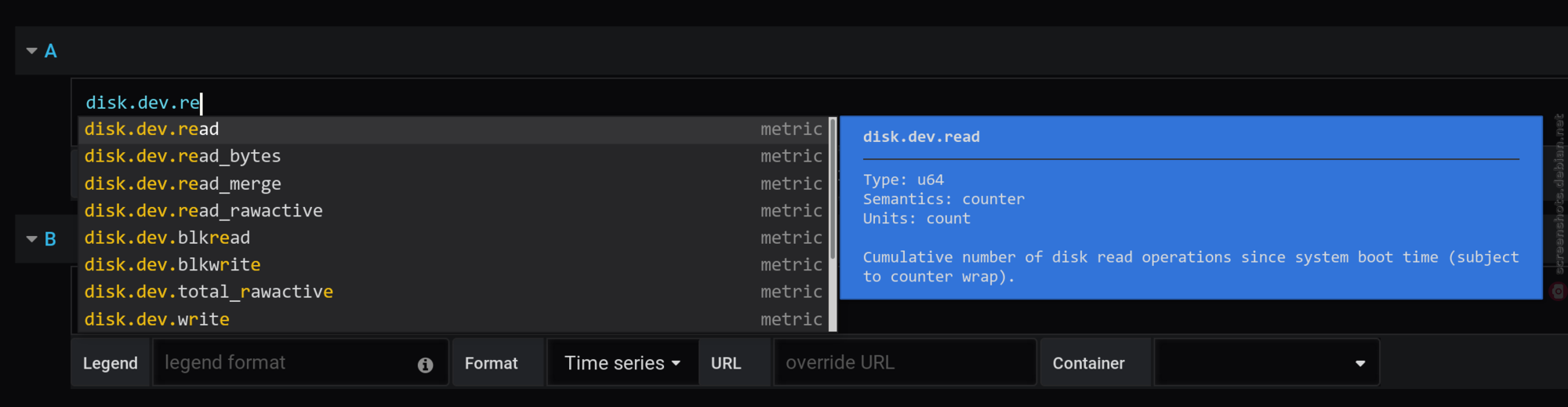Click the query A letter label
This screenshot has height=407, width=1568.
point(51,51)
